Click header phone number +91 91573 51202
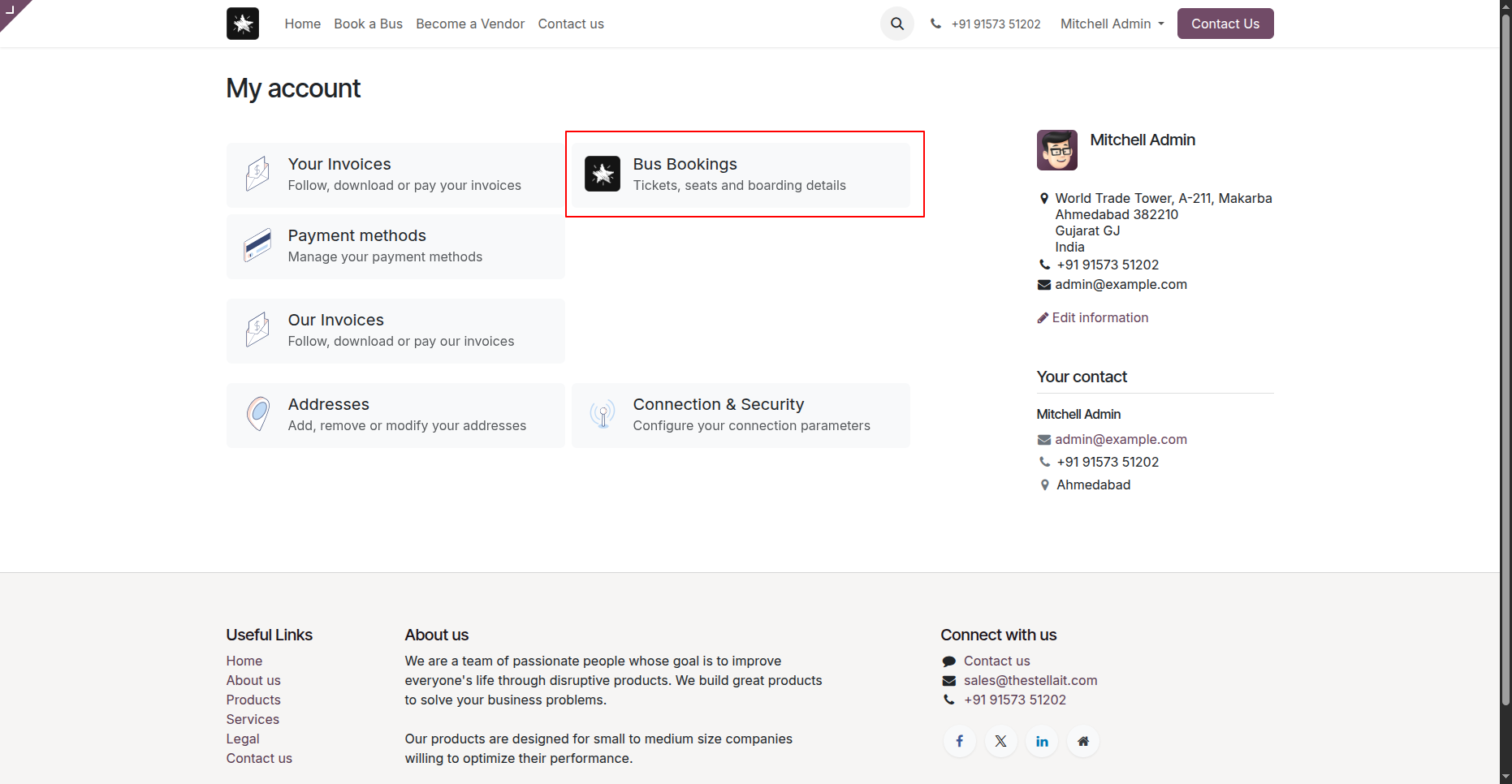Image resolution: width=1512 pixels, height=784 pixels. point(996,24)
